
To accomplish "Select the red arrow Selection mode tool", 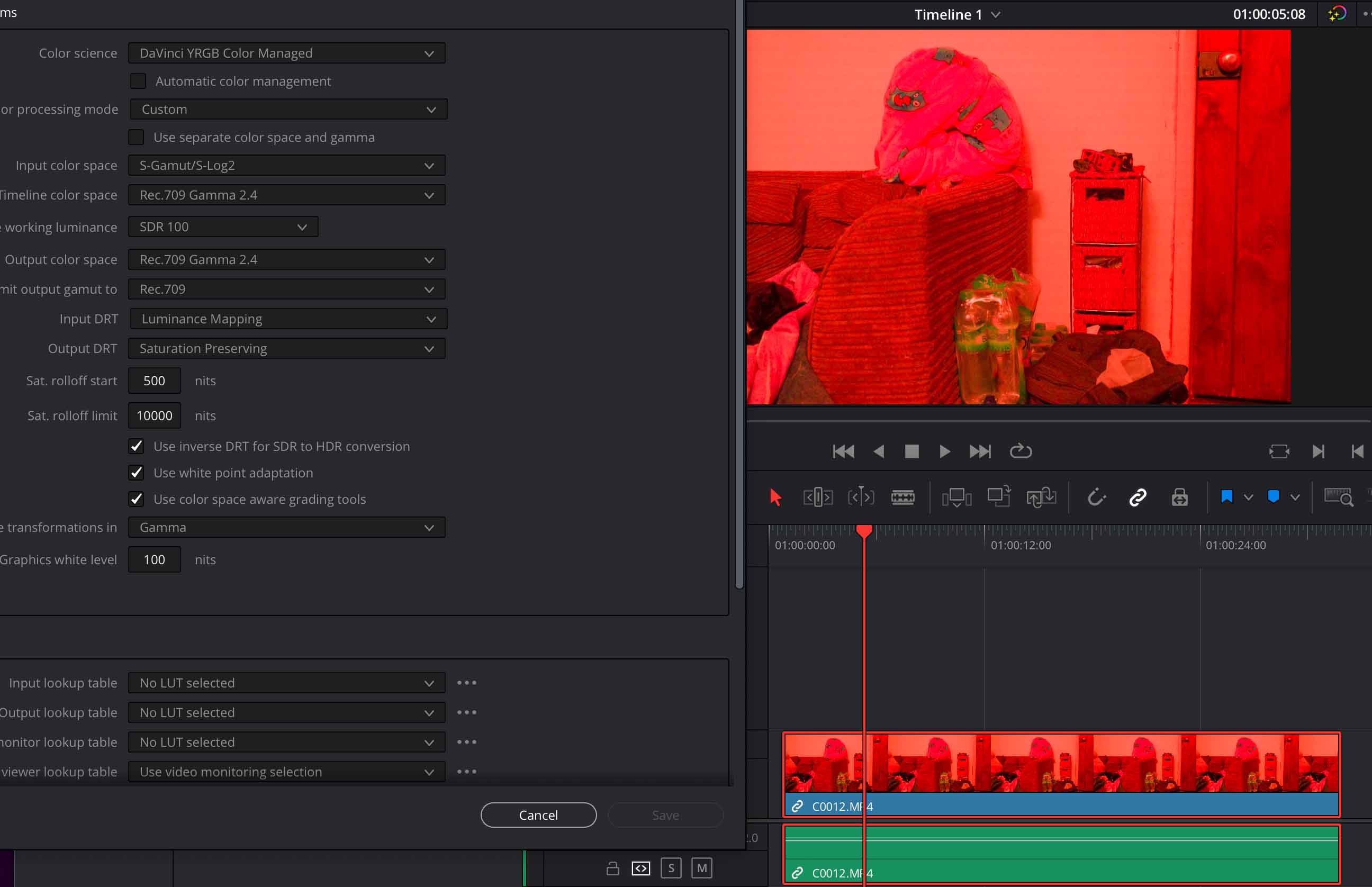I will click(x=775, y=497).
